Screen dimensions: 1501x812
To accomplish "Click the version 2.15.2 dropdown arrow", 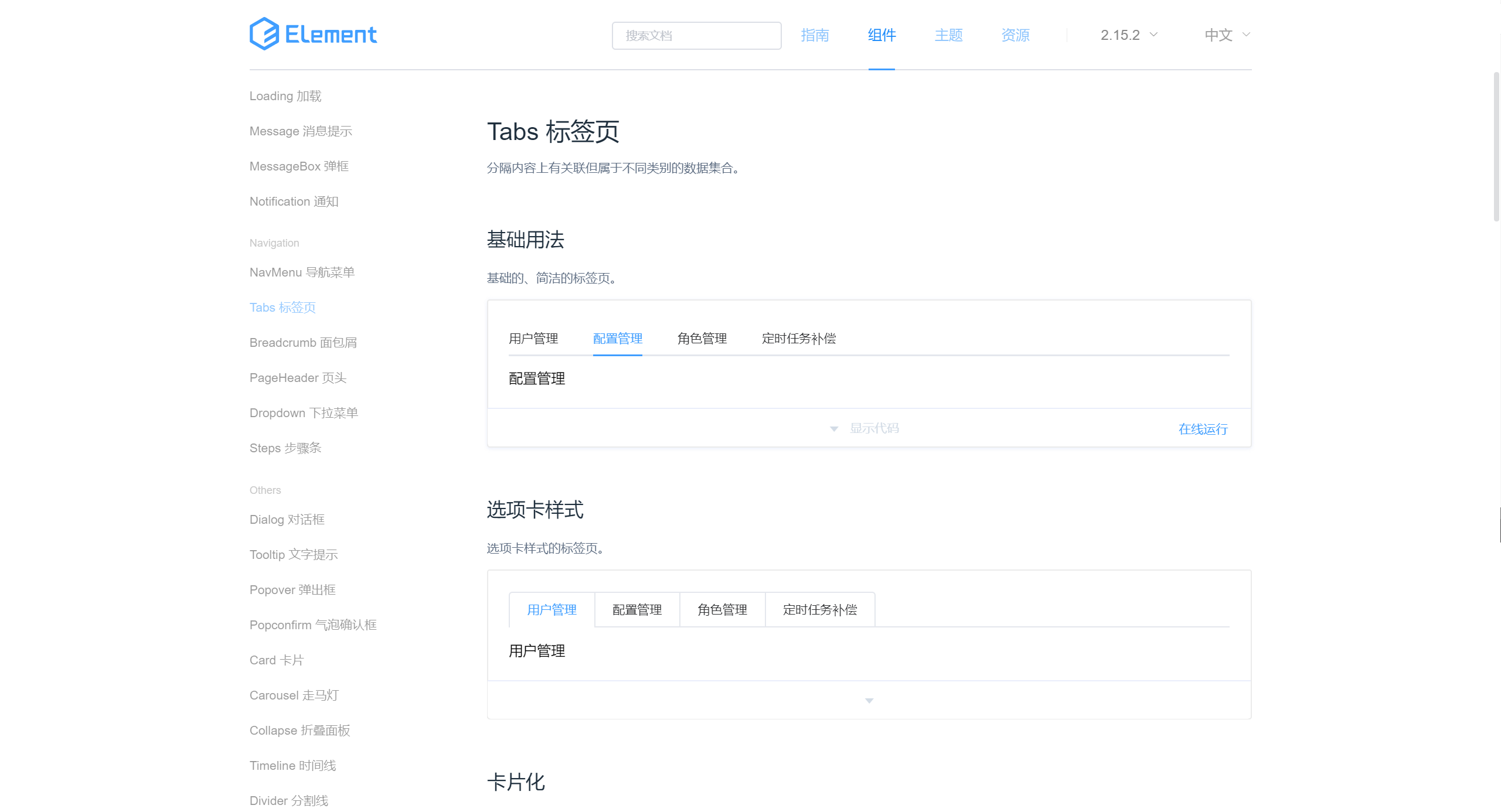I will pos(1153,35).
